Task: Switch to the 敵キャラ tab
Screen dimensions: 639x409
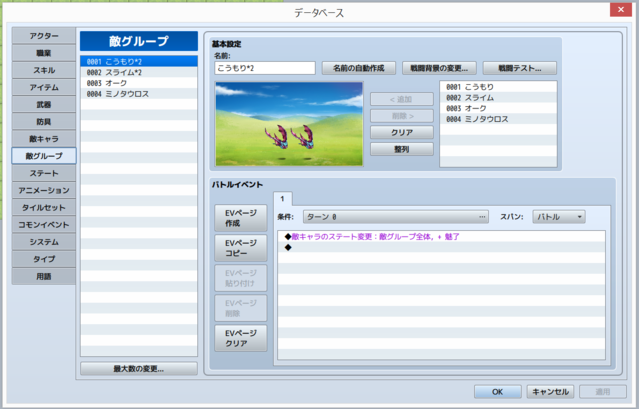Action: point(44,139)
